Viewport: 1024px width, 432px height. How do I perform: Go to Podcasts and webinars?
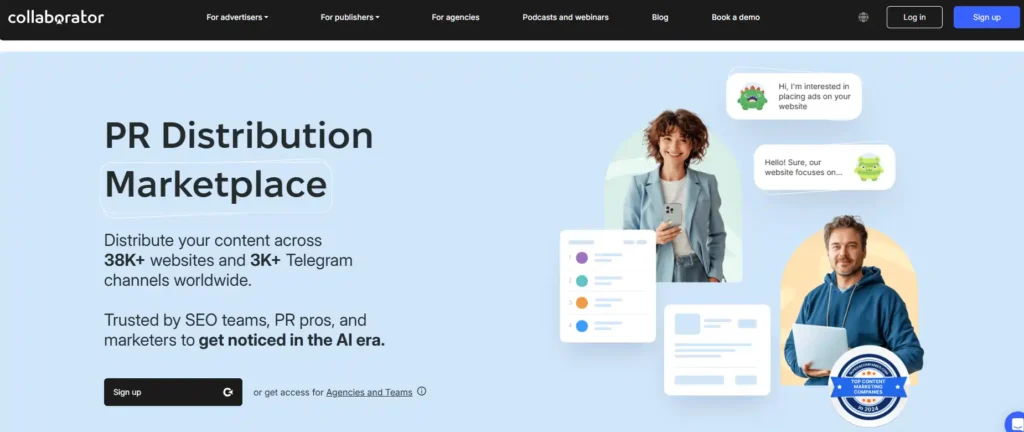coord(566,17)
